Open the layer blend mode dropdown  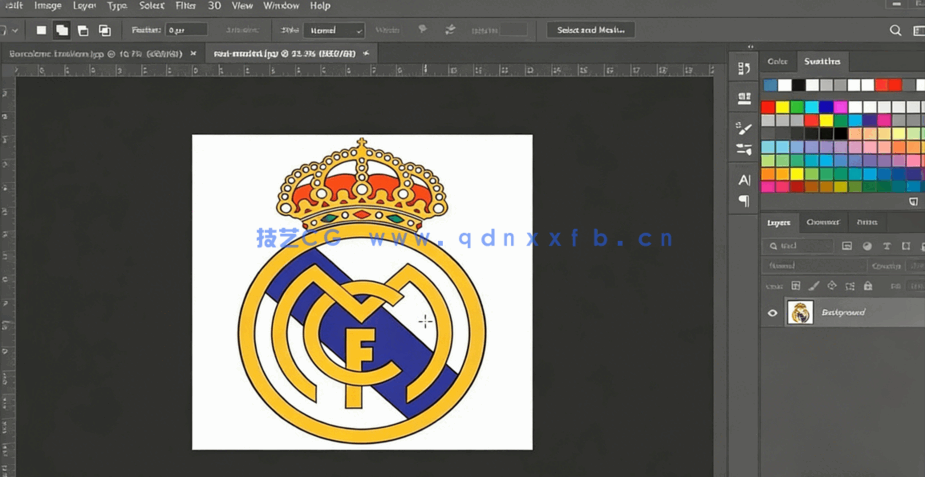tap(812, 266)
